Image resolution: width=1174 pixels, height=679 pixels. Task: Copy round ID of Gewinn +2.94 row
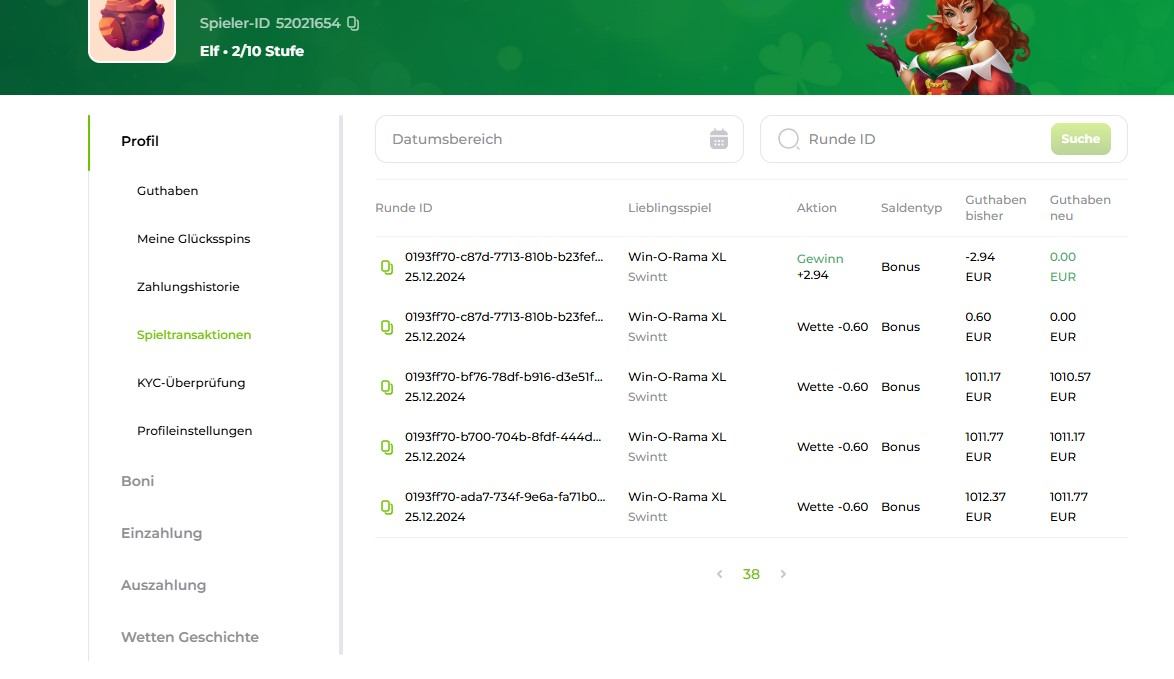point(387,267)
